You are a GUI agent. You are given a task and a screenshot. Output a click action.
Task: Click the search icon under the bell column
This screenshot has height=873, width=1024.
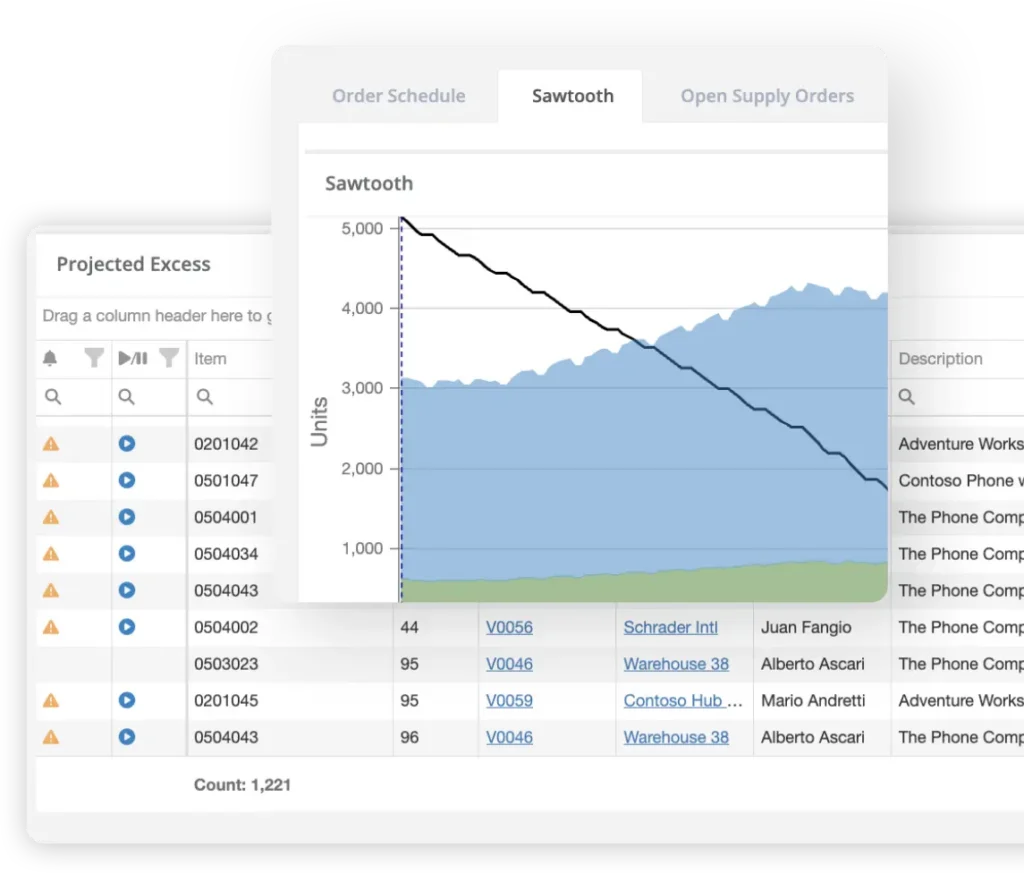click(x=53, y=396)
